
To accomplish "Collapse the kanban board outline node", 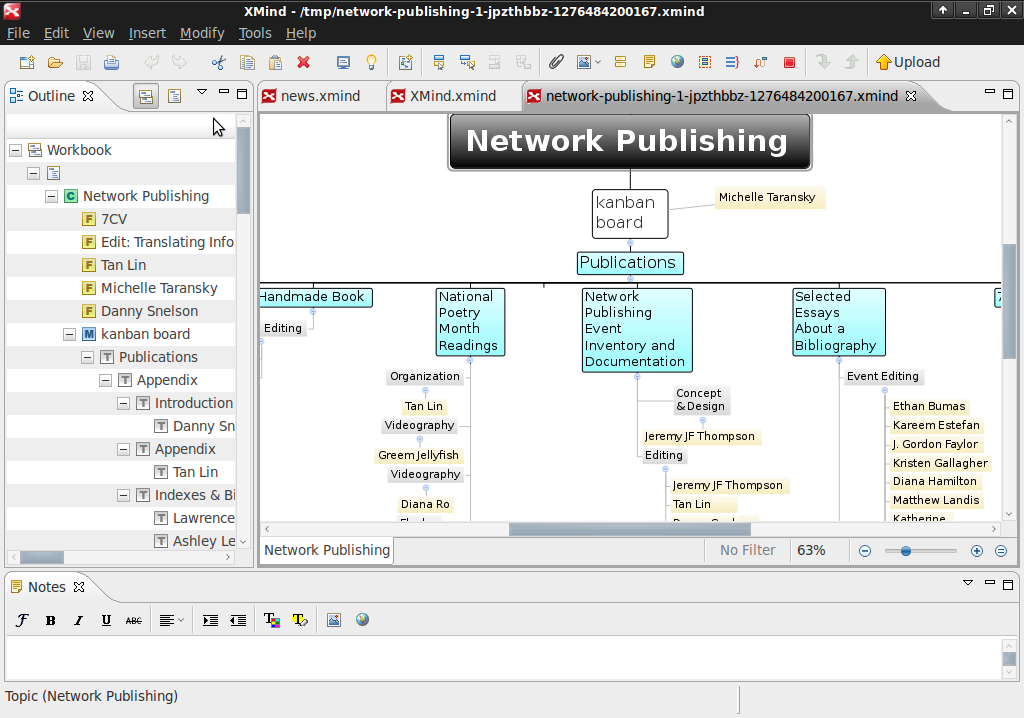I will 69,334.
